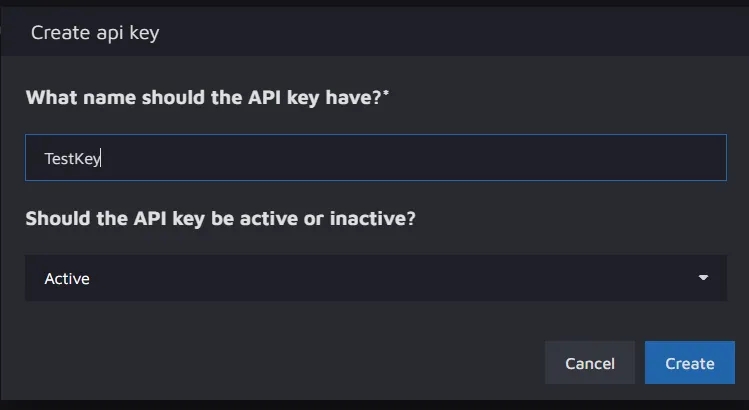Click the API key name input field
The height and width of the screenshot is (410, 749).
(375, 158)
